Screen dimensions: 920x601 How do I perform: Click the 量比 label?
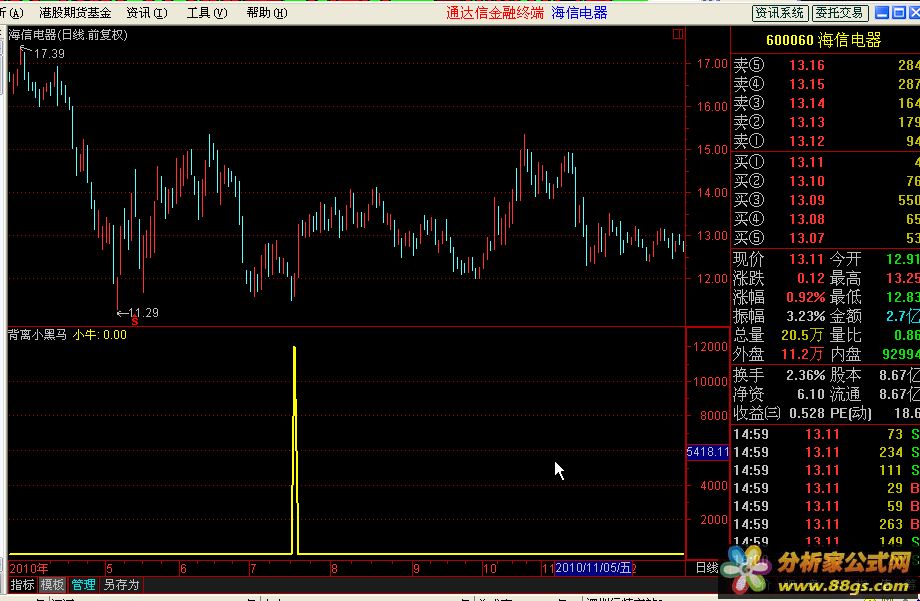point(845,335)
